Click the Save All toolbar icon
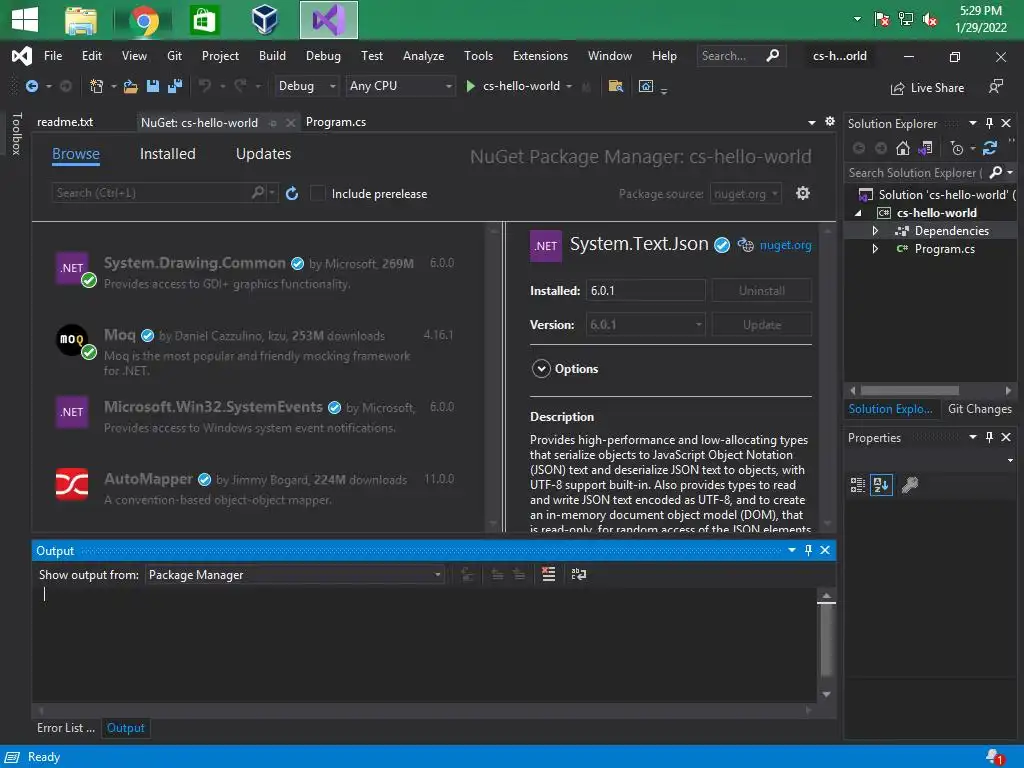The image size is (1024, 768). click(x=175, y=86)
